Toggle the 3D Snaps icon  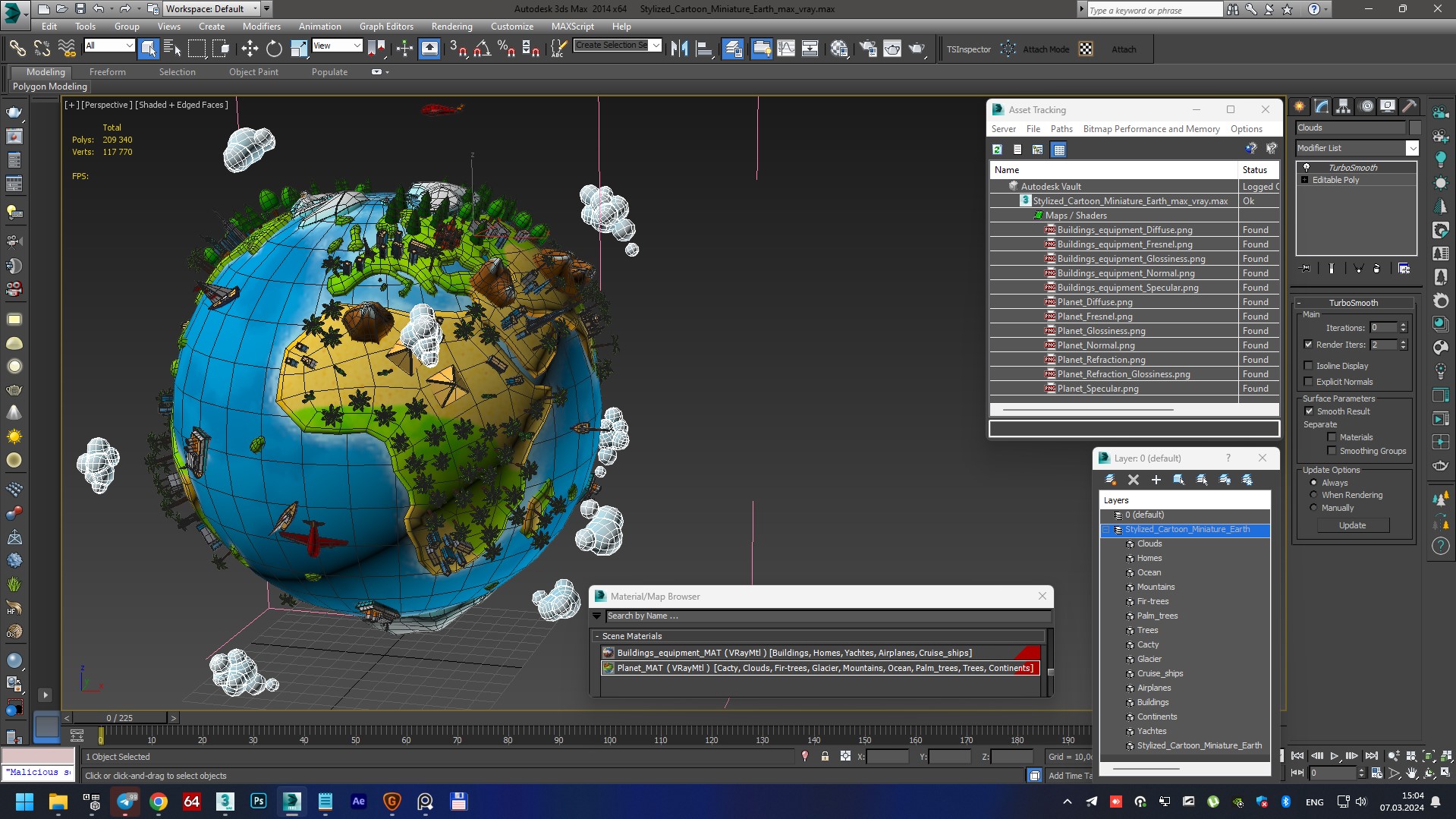point(458,49)
